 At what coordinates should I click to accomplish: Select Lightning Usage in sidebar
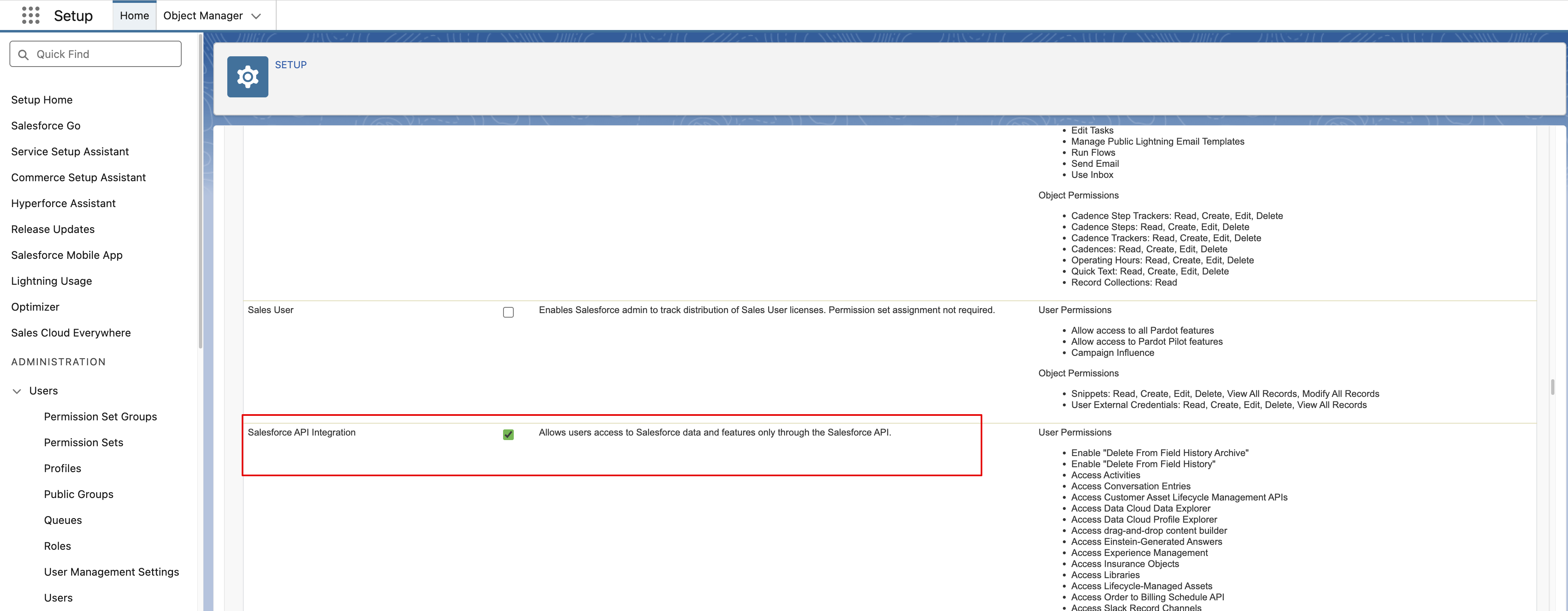51,281
